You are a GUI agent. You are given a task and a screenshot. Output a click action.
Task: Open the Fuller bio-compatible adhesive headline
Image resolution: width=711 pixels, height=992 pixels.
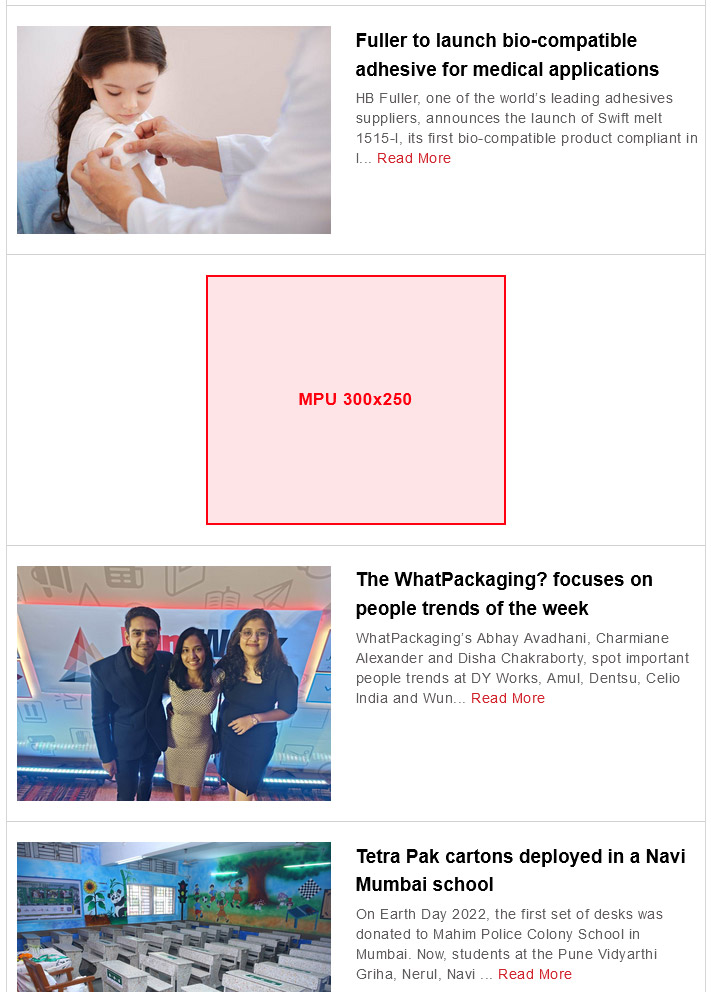coord(507,55)
